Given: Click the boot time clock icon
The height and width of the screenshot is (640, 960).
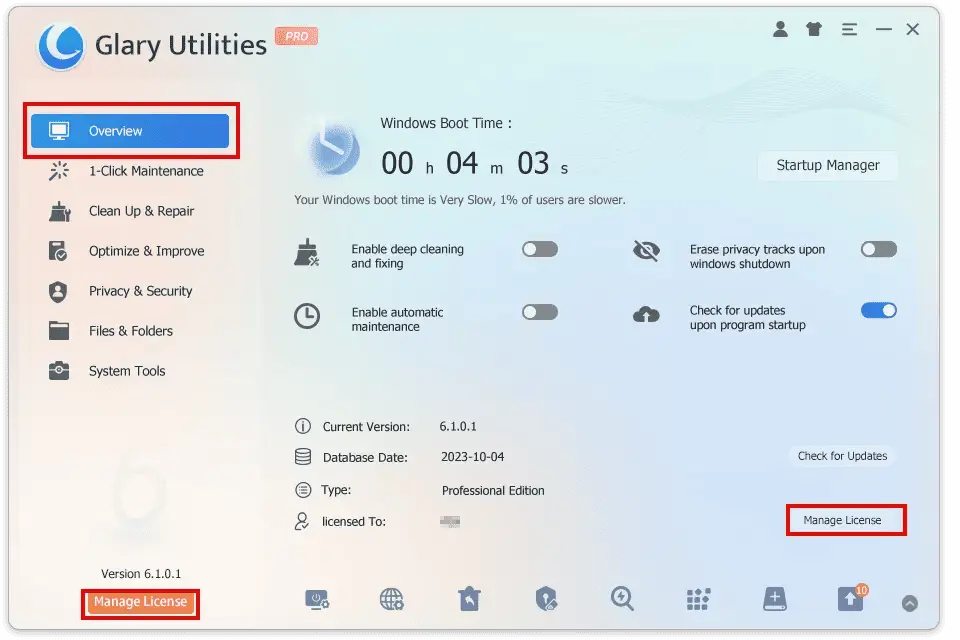Looking at the screenshot, I should click(334, 149).
